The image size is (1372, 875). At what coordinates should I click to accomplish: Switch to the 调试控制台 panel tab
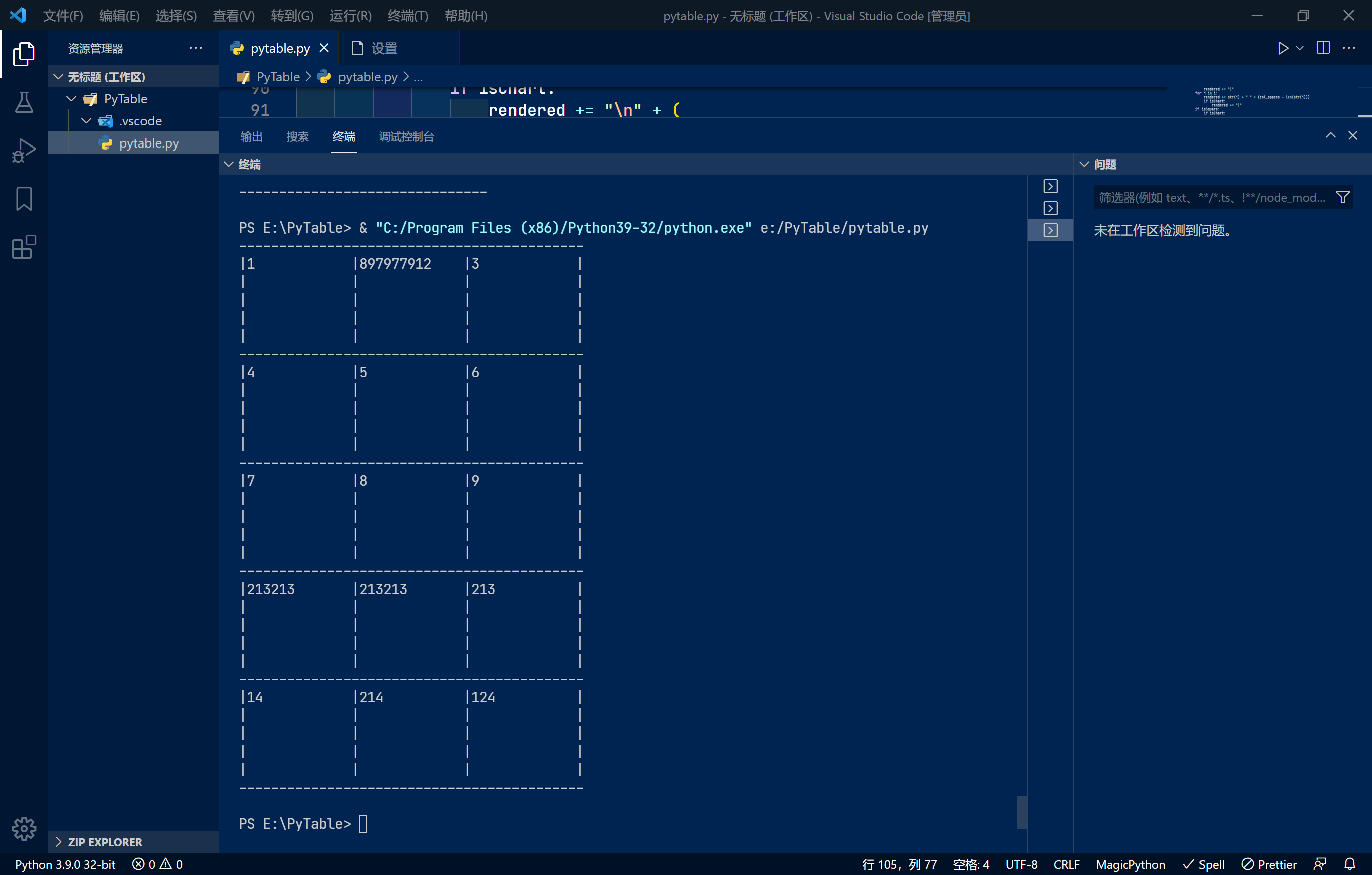pos(406,137)
